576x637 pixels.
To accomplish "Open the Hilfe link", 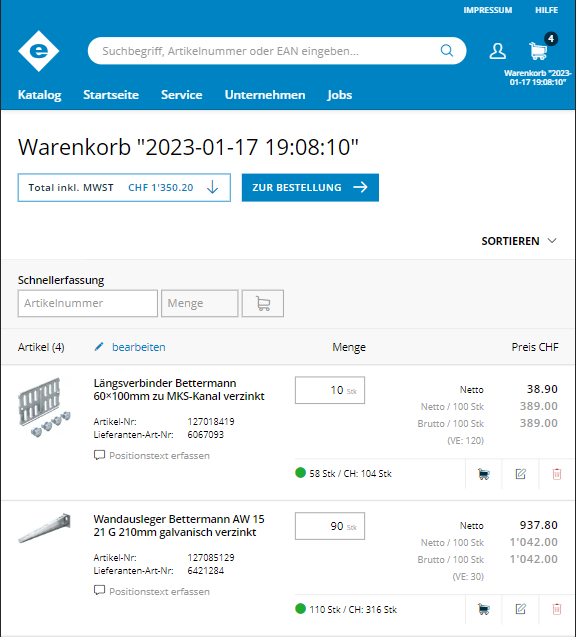I will click(x=546, y=10).
